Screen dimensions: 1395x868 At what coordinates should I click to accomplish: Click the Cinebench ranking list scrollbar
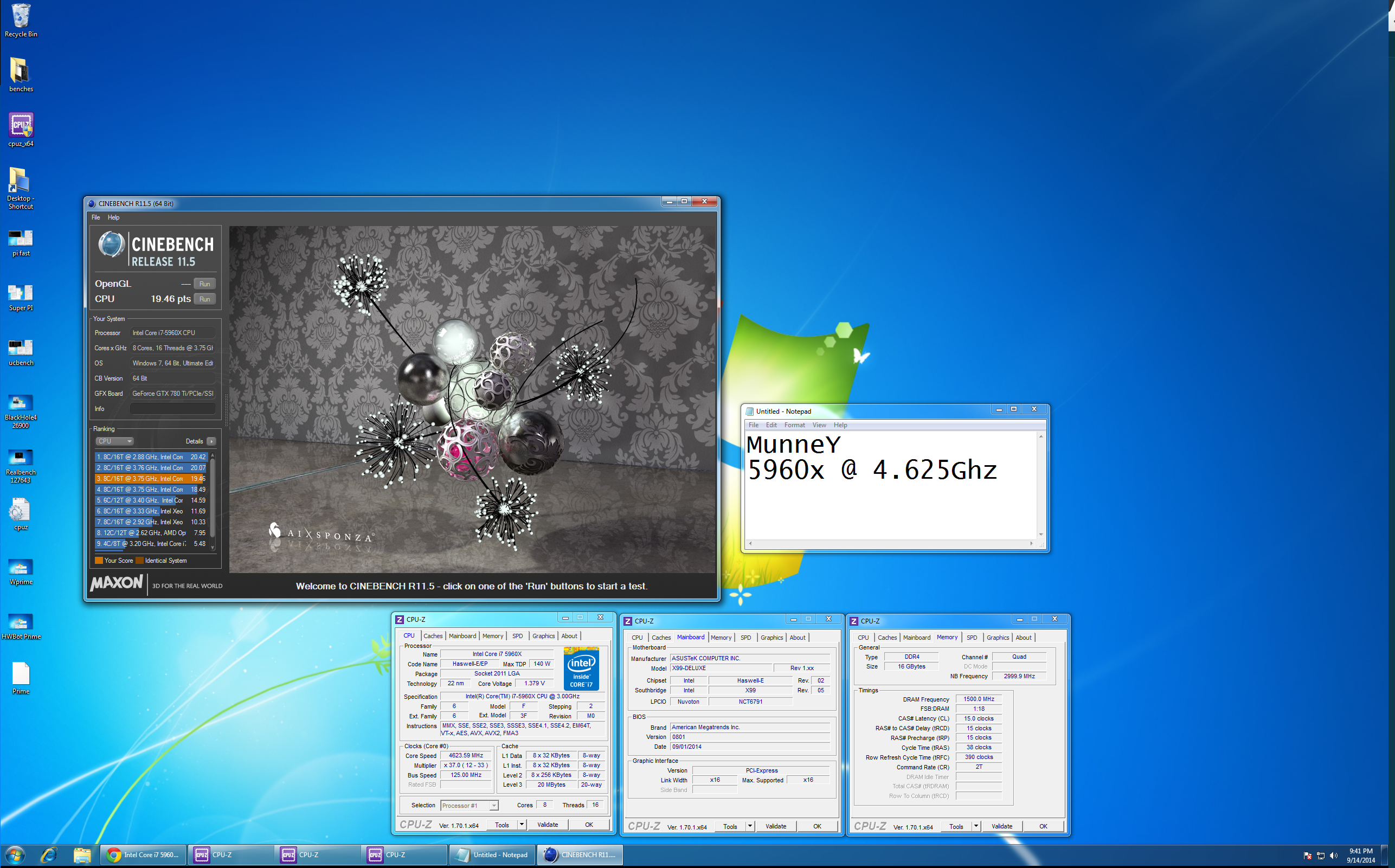[213, 500]
